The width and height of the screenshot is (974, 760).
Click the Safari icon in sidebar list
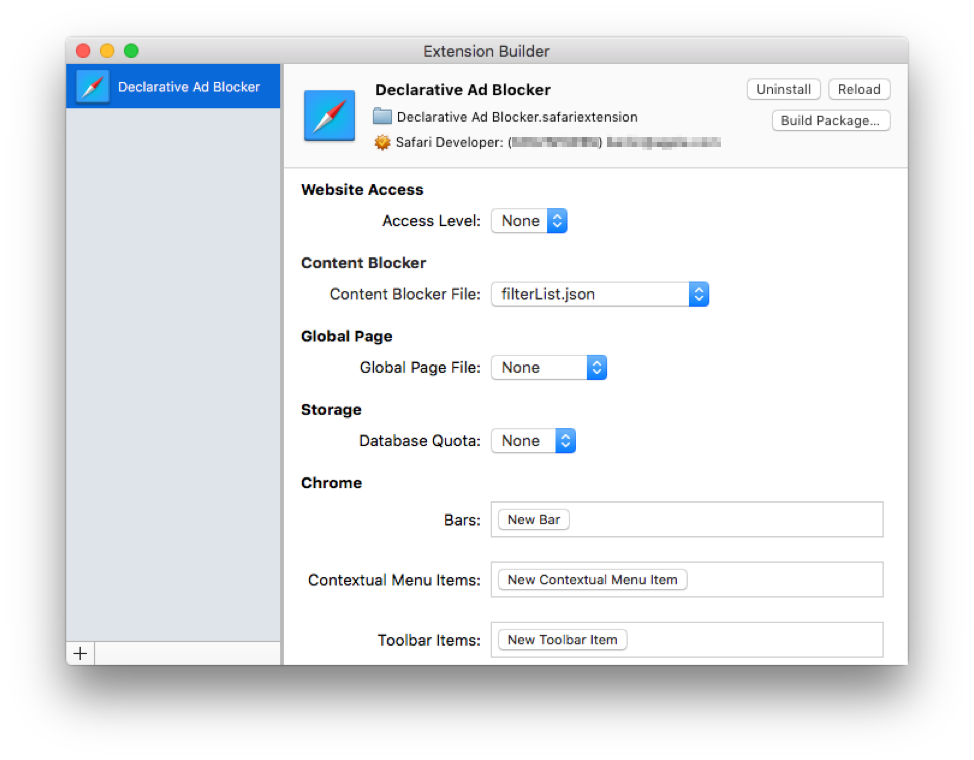click(93, 87)
